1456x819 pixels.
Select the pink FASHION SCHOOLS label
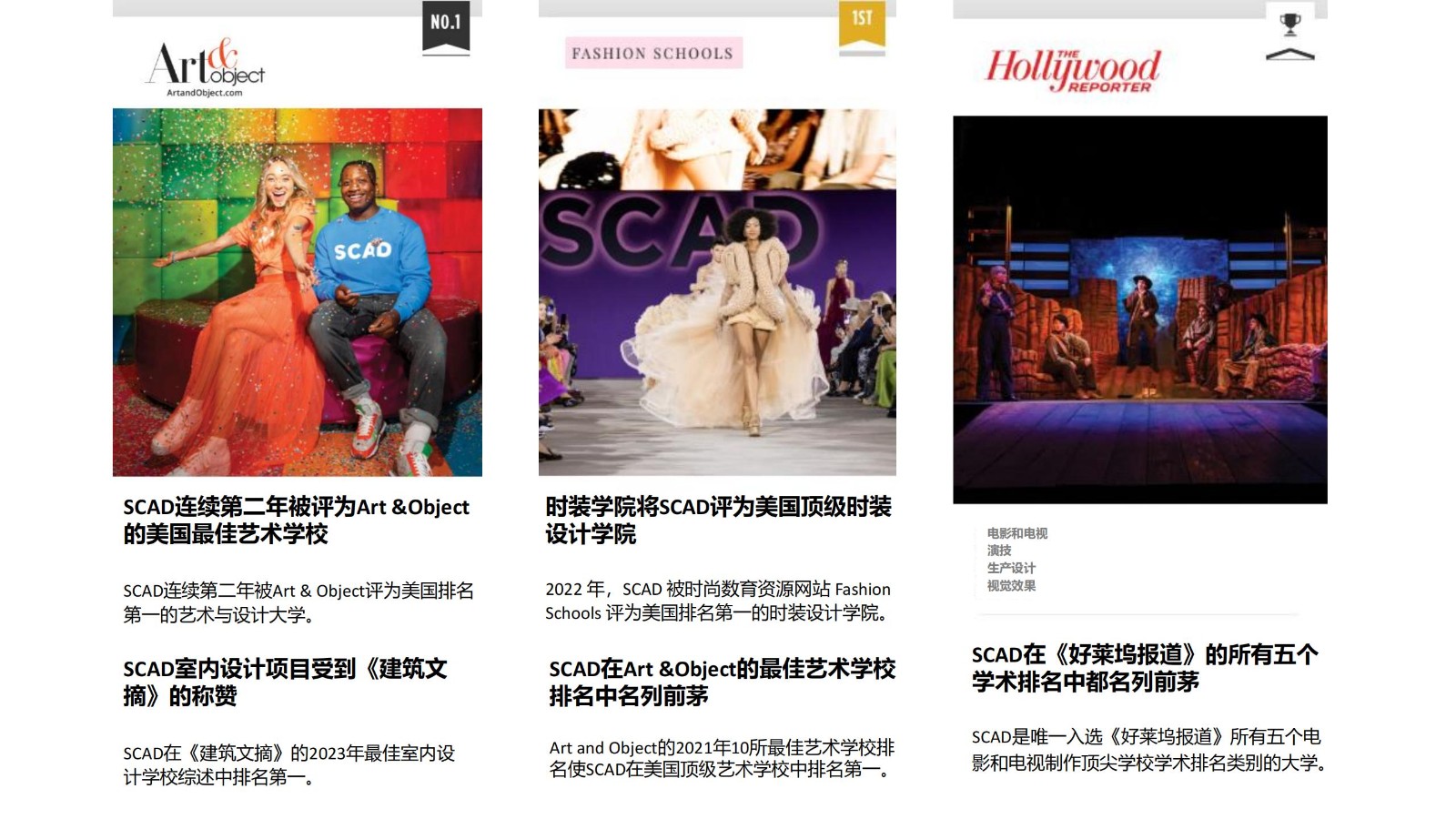652,54
